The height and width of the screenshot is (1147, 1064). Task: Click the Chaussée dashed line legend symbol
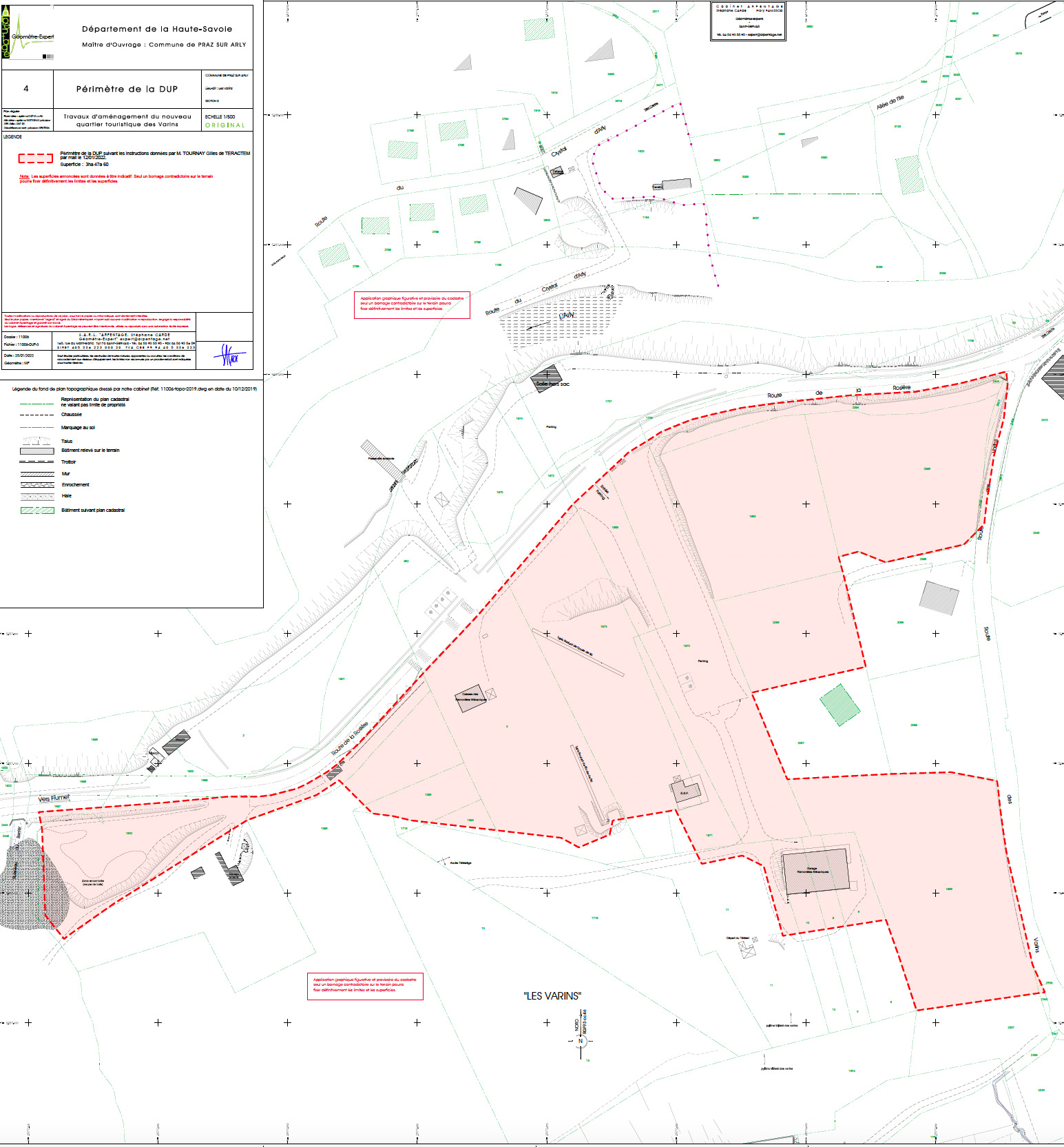pyautogui.click(x=37, y=415)
